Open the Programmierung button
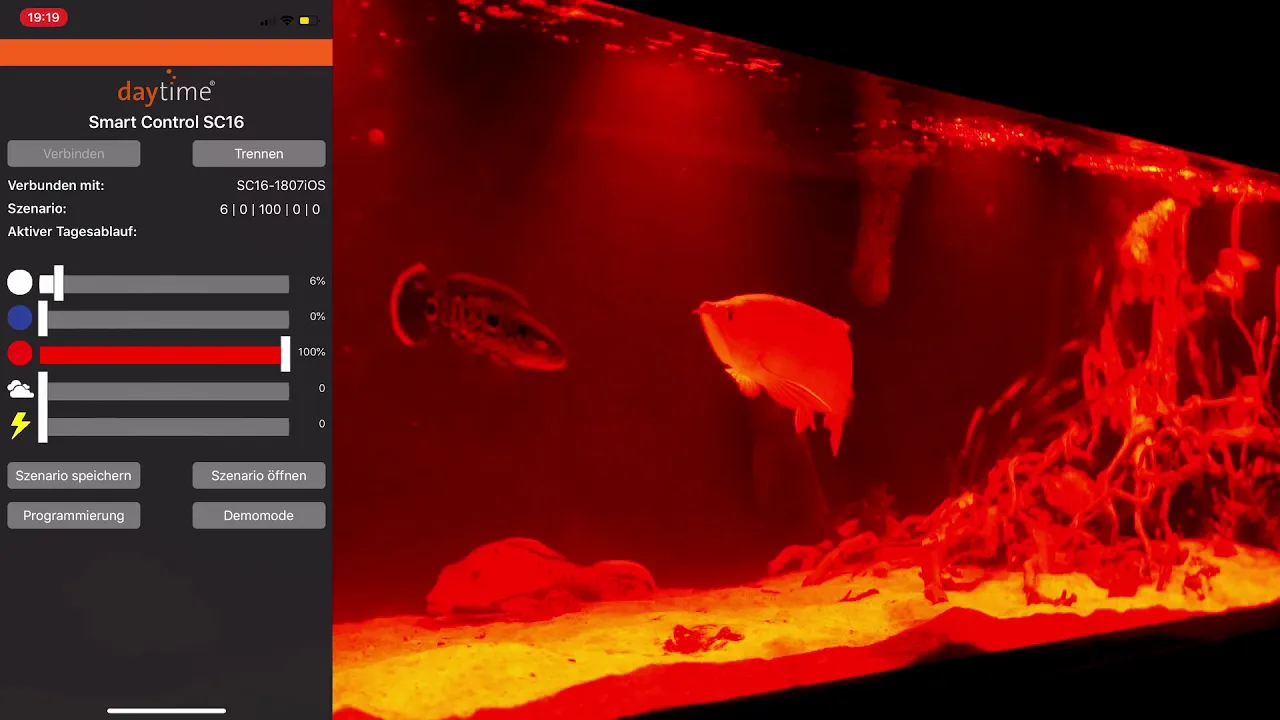Image resolution: width=1280 pixels, height=720 pixels. click(x=74, y=515)
